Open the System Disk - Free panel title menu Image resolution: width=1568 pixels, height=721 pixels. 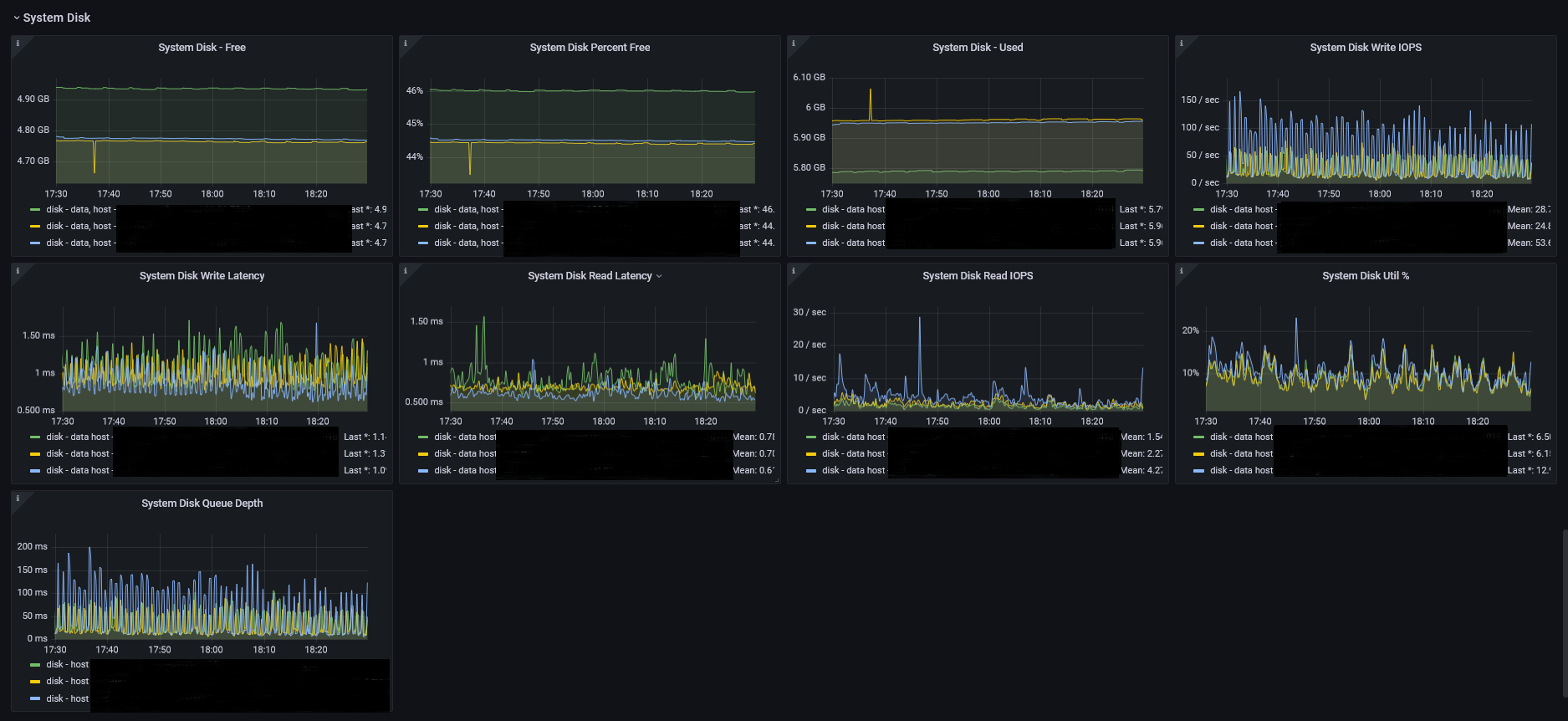202,48
